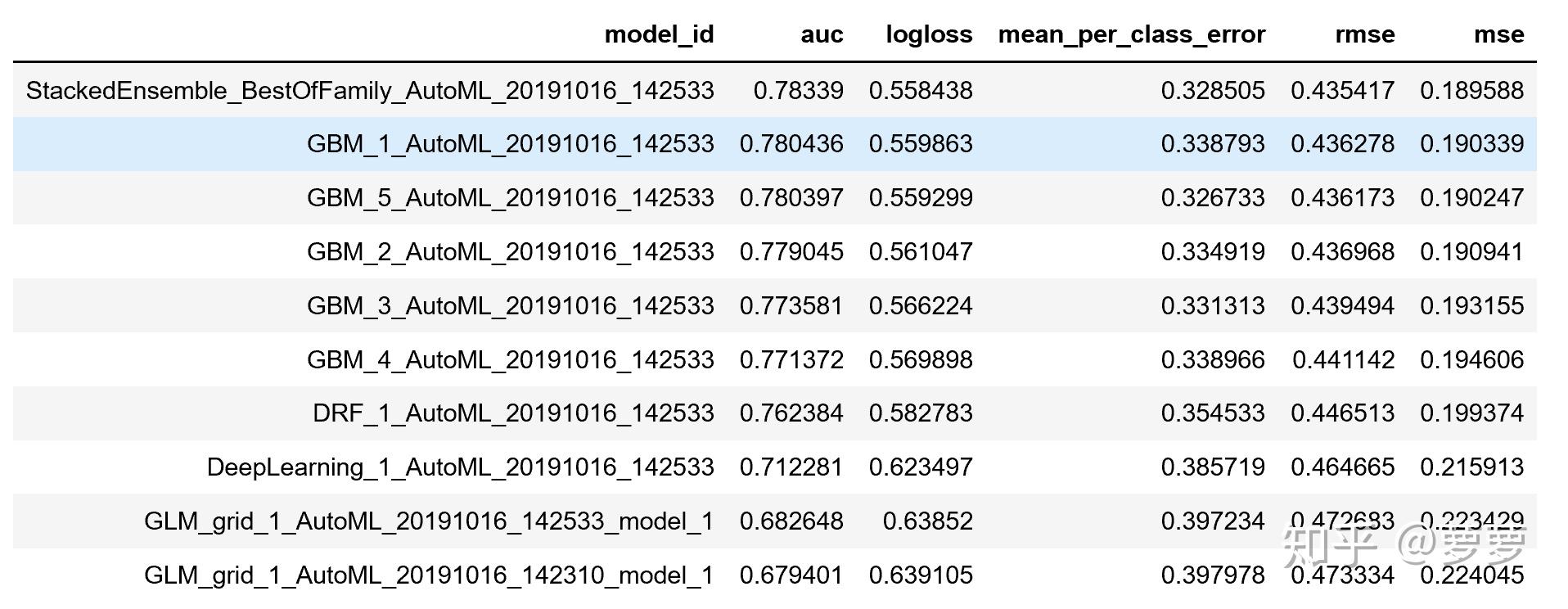Click the GBM_2_AutoML model id cell
1568x609 pixels.
[510, 252]
